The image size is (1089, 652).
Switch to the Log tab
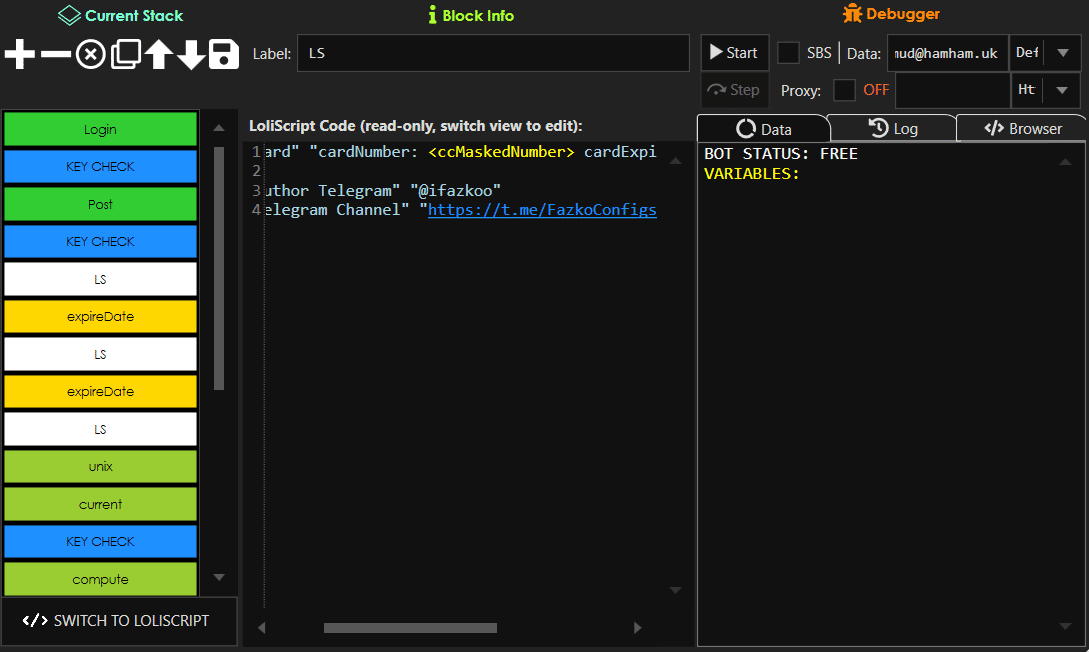893,127
